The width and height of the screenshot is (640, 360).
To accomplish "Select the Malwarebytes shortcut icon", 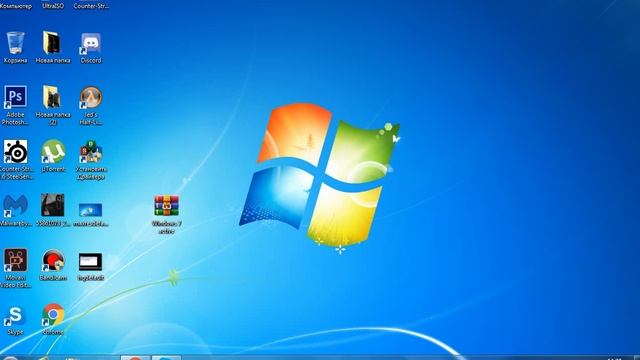I will coord(16,206).
